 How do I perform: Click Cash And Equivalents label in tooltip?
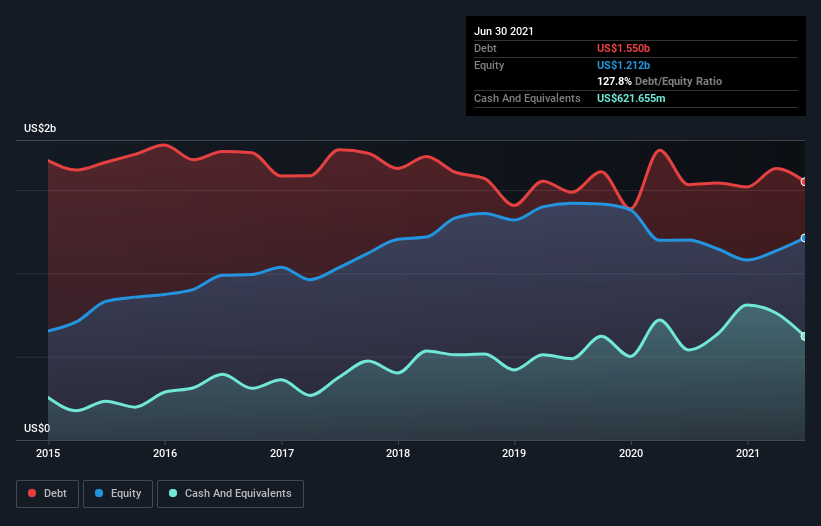527,98
